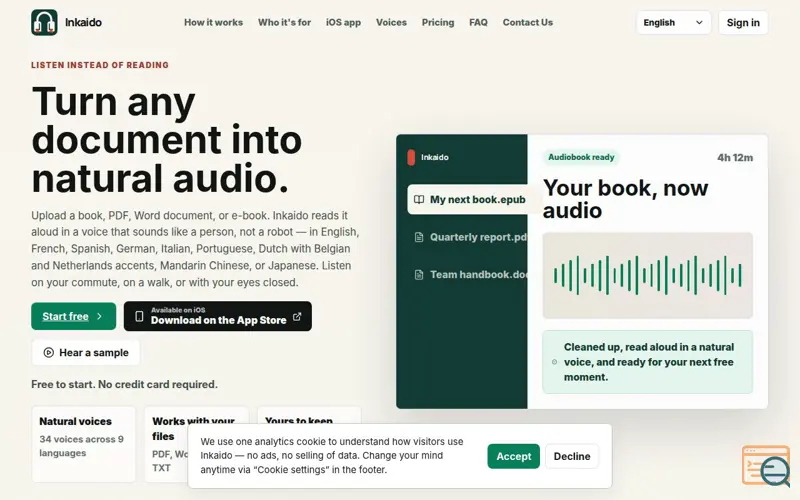
Task: Click the book icon beside My next book.epub
Action: (419, 199)
